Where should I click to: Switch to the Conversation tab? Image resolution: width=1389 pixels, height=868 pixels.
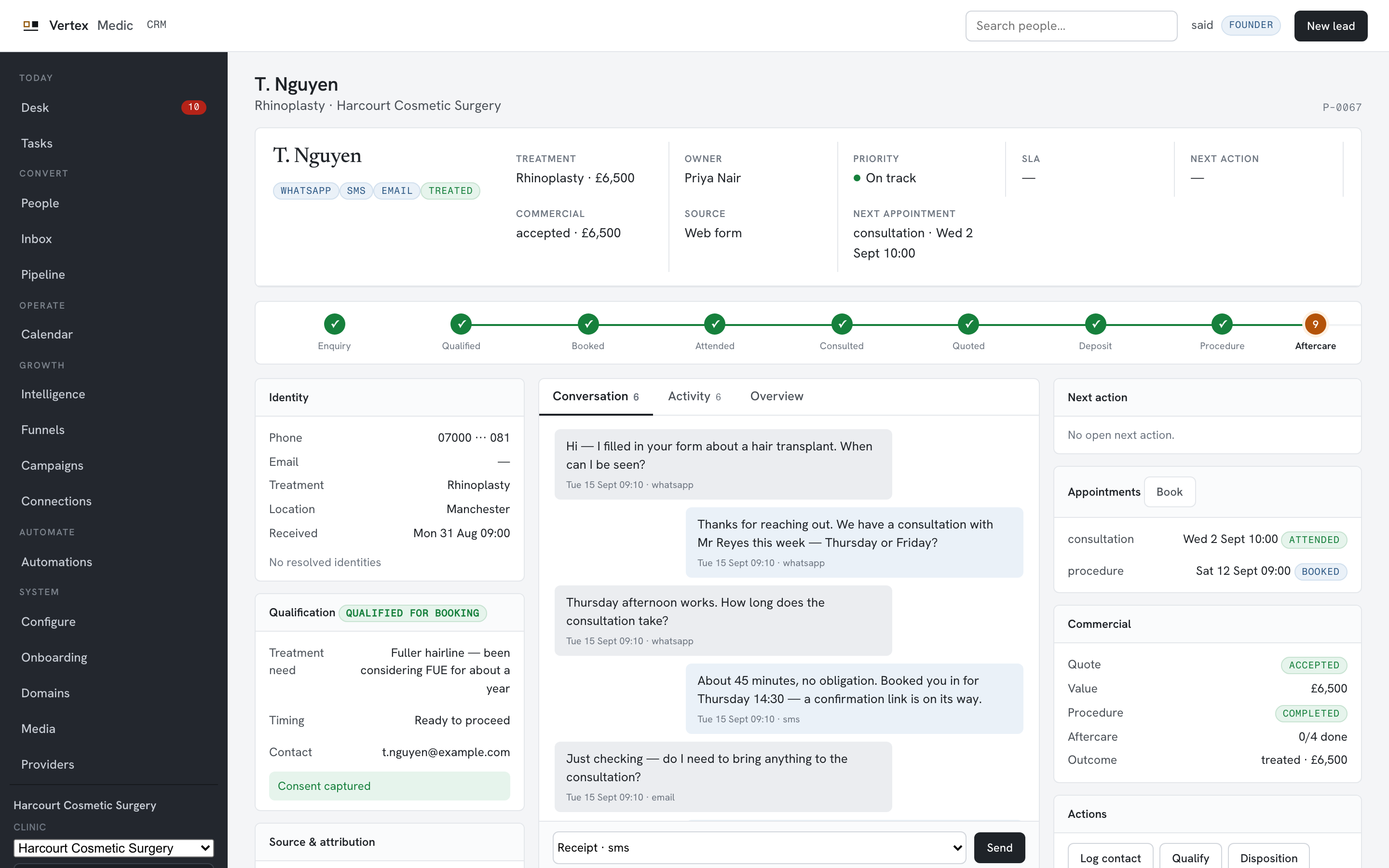[x=595, y=396]
